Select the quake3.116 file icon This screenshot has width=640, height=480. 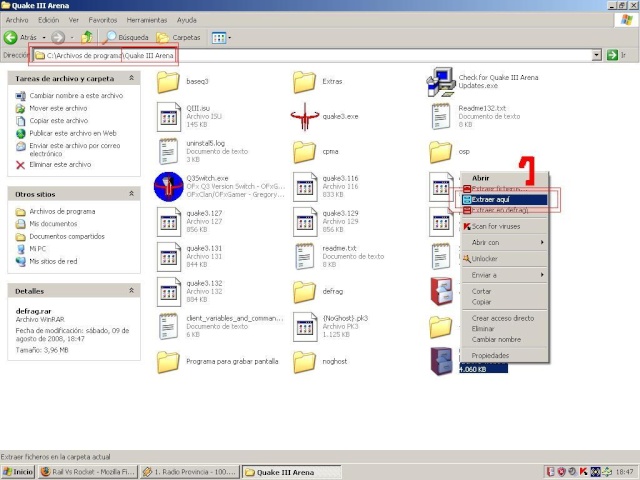[x=305, y=187]
